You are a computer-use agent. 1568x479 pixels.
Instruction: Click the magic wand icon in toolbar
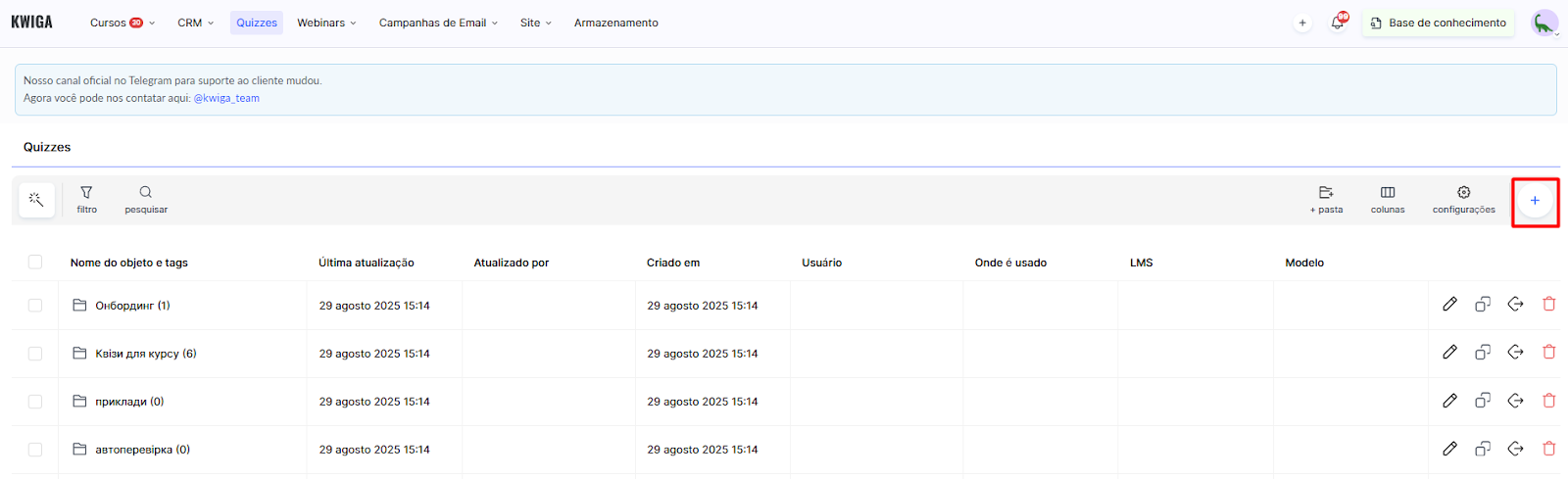click(36, 200)
